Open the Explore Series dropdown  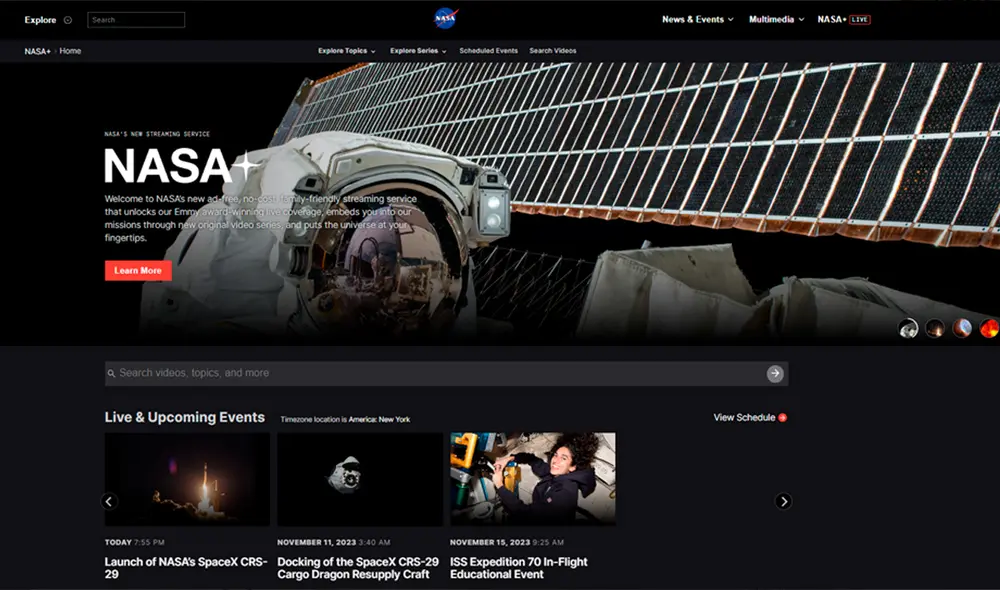(418, 51)
